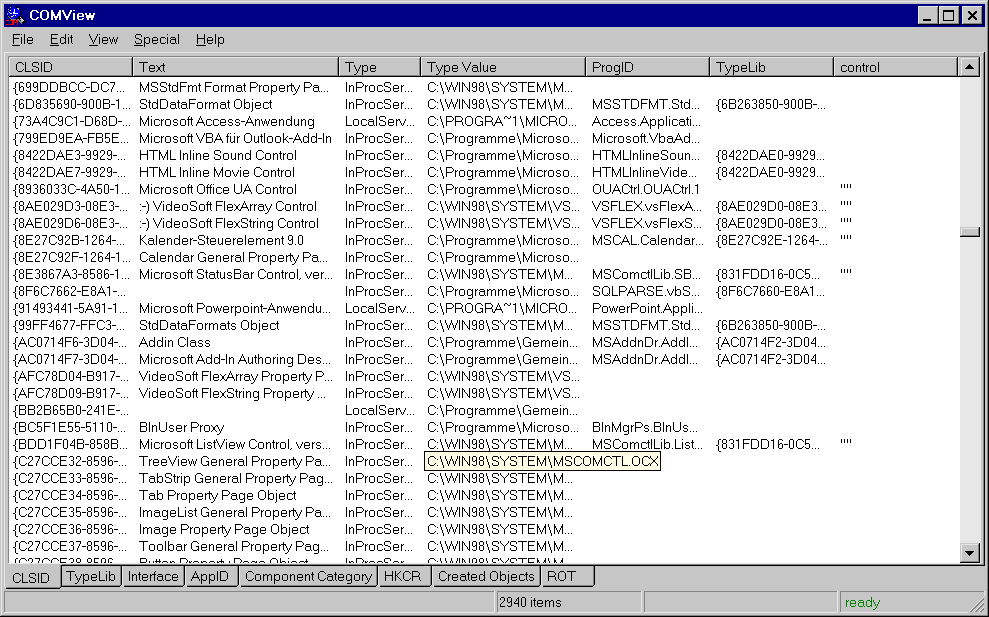
Task: Select the CLSID tab
Action: [x=32, y=578]
